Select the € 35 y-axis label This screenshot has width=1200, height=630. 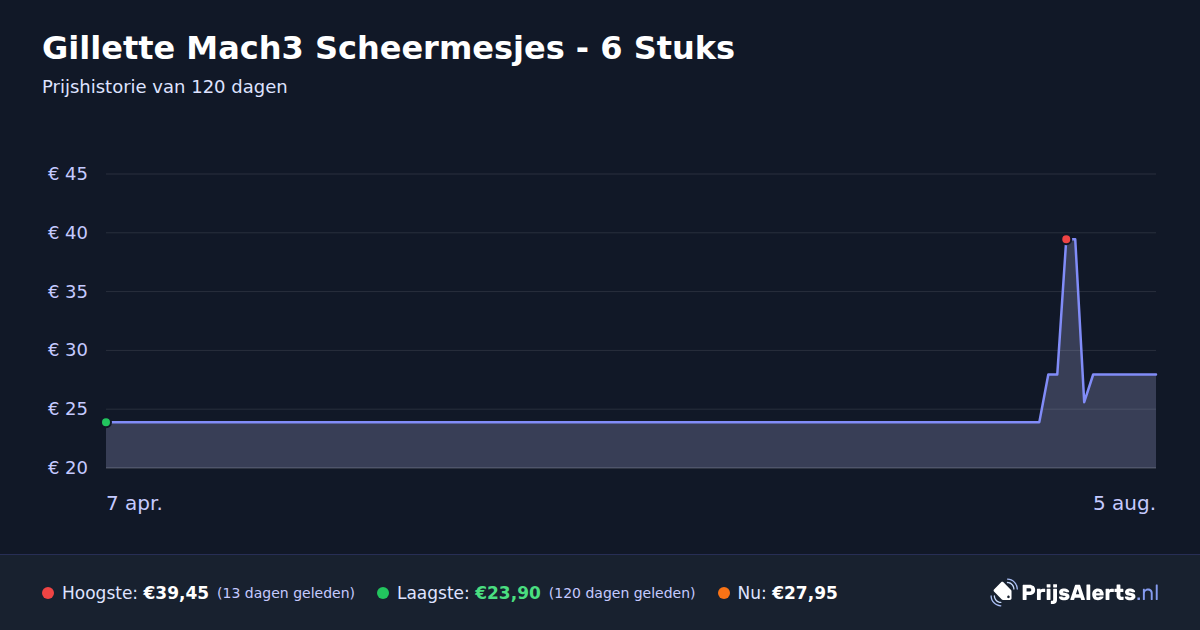click(x=68, y=292)
